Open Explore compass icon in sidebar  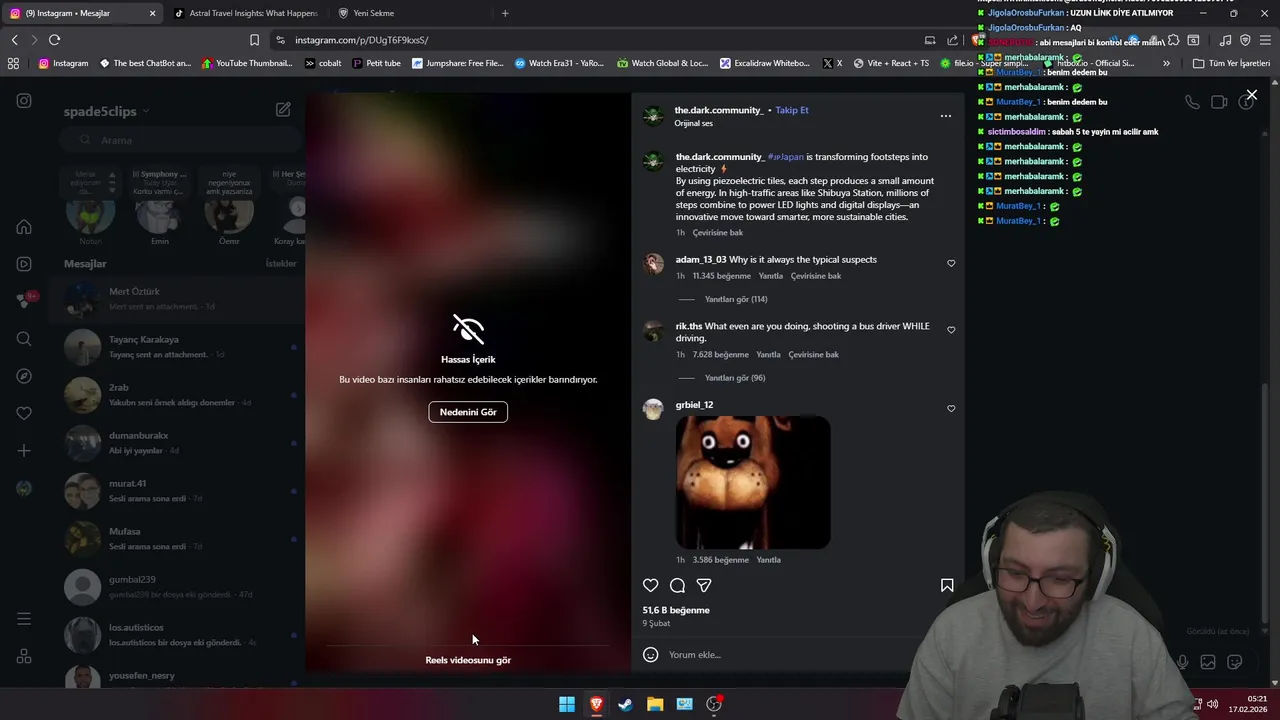[24, 376]
